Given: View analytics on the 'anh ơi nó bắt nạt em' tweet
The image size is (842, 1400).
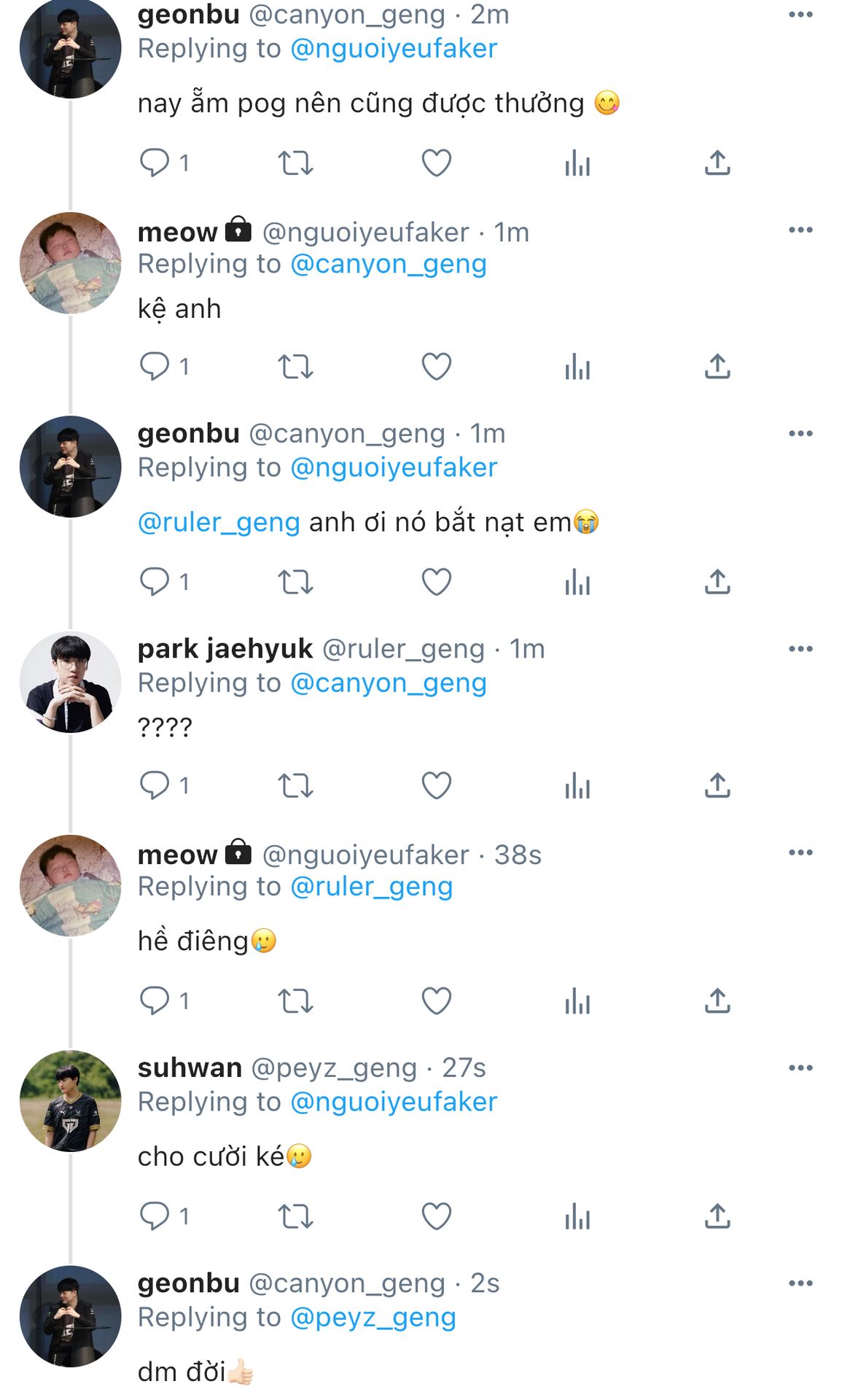Looking at the screenshot, I should coord(577,582).
